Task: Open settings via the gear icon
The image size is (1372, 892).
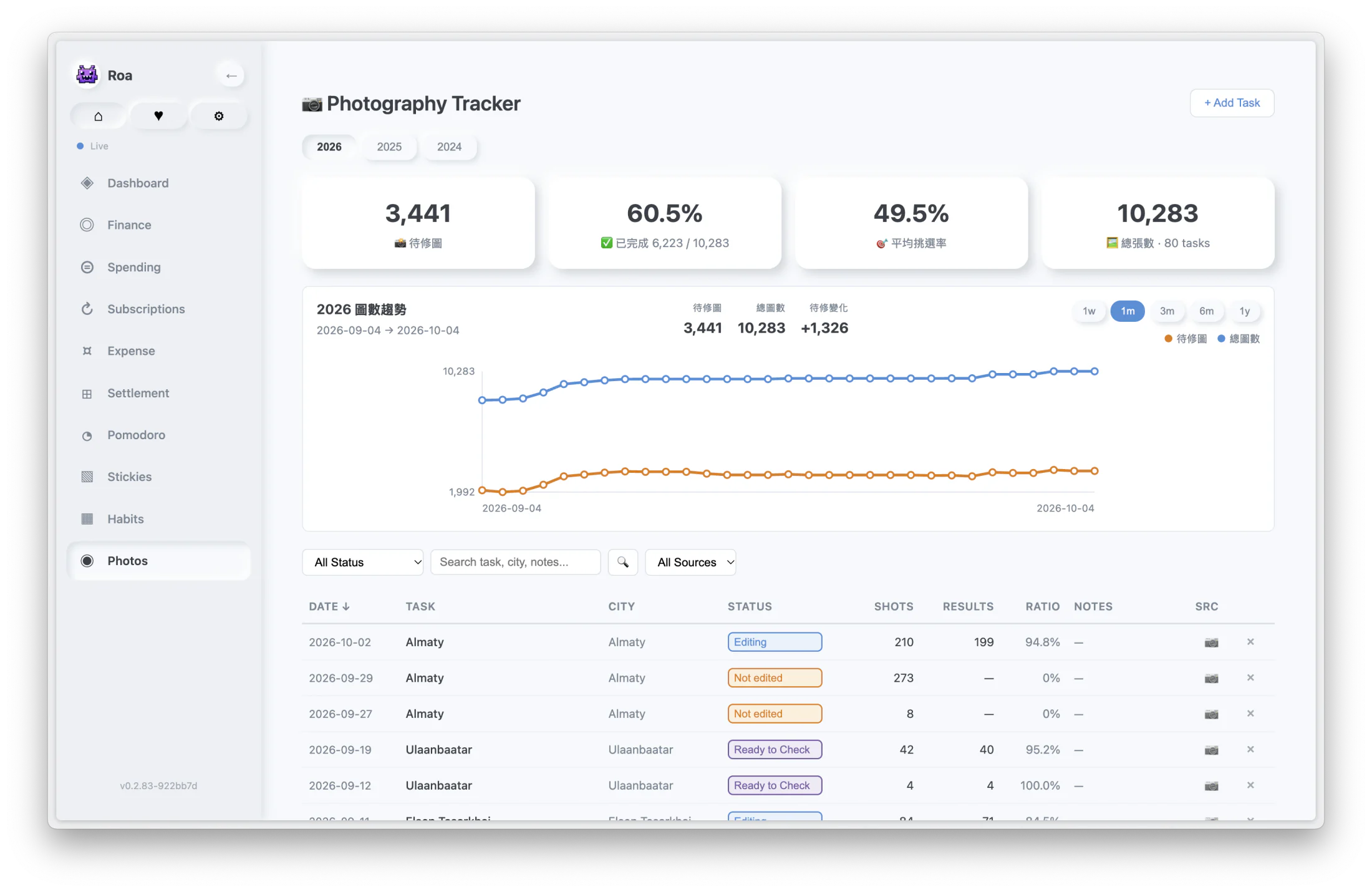Action: [219, 116]
